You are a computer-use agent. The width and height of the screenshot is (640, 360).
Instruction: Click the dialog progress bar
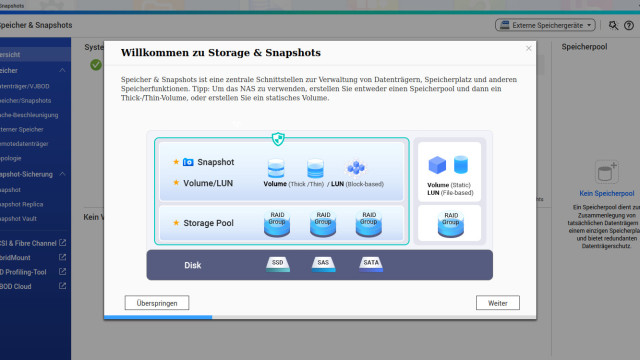click(320, 317)
